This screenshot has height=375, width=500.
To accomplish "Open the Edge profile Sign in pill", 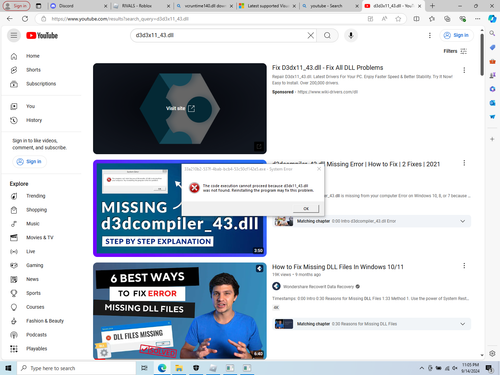I will 16,6.
